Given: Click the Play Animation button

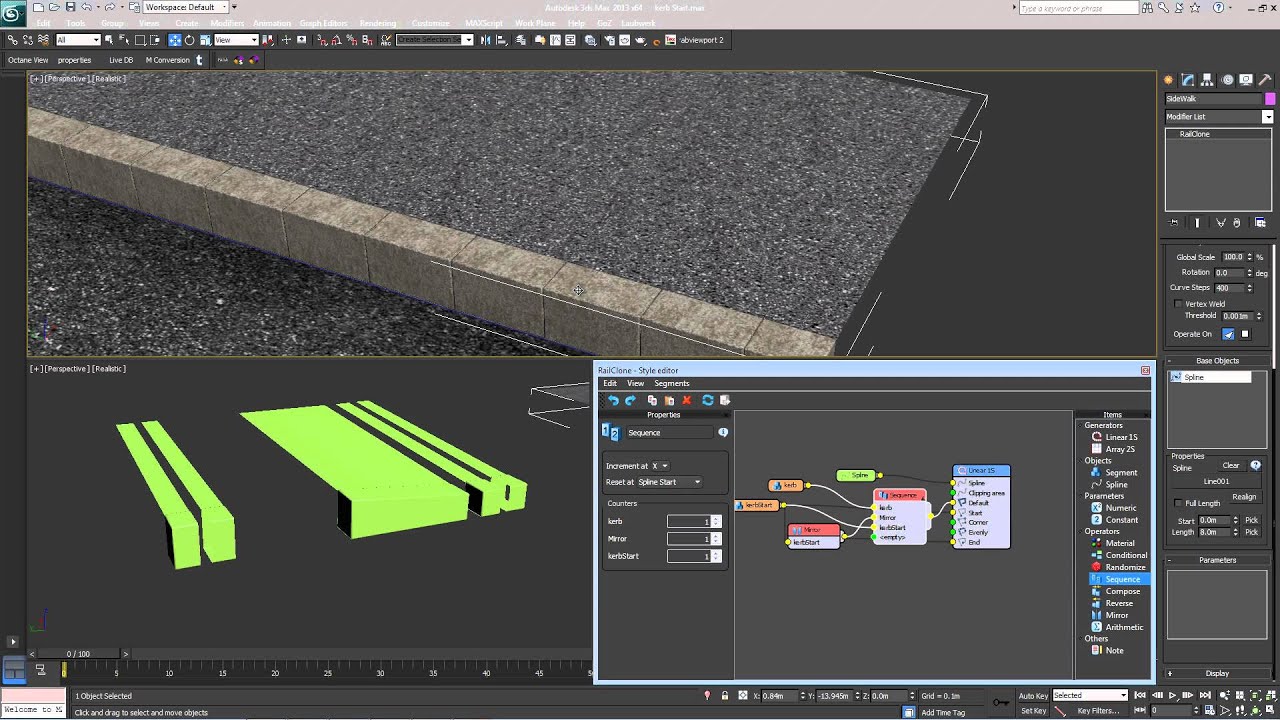Looking at the screenshot, I should (1173, 695).
